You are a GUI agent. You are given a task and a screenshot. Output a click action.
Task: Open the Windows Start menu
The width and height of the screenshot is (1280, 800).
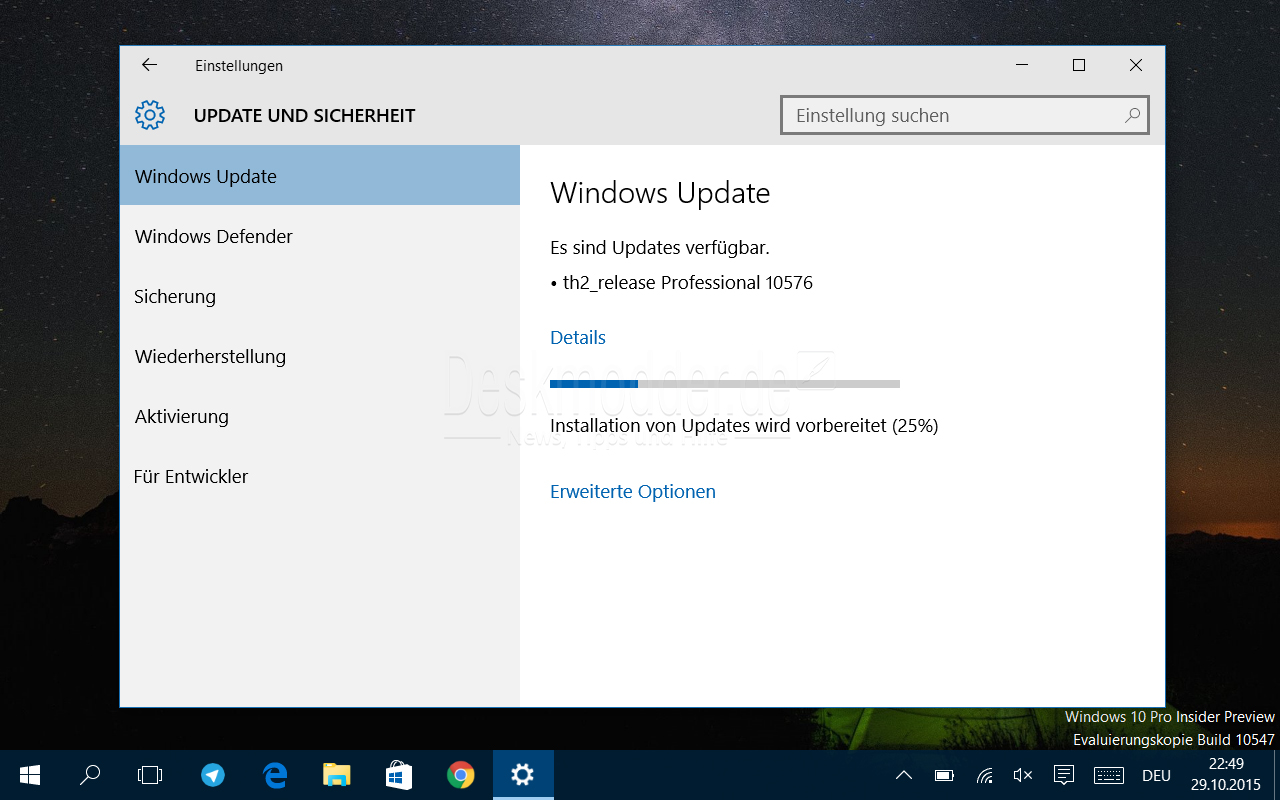point(30,775)
